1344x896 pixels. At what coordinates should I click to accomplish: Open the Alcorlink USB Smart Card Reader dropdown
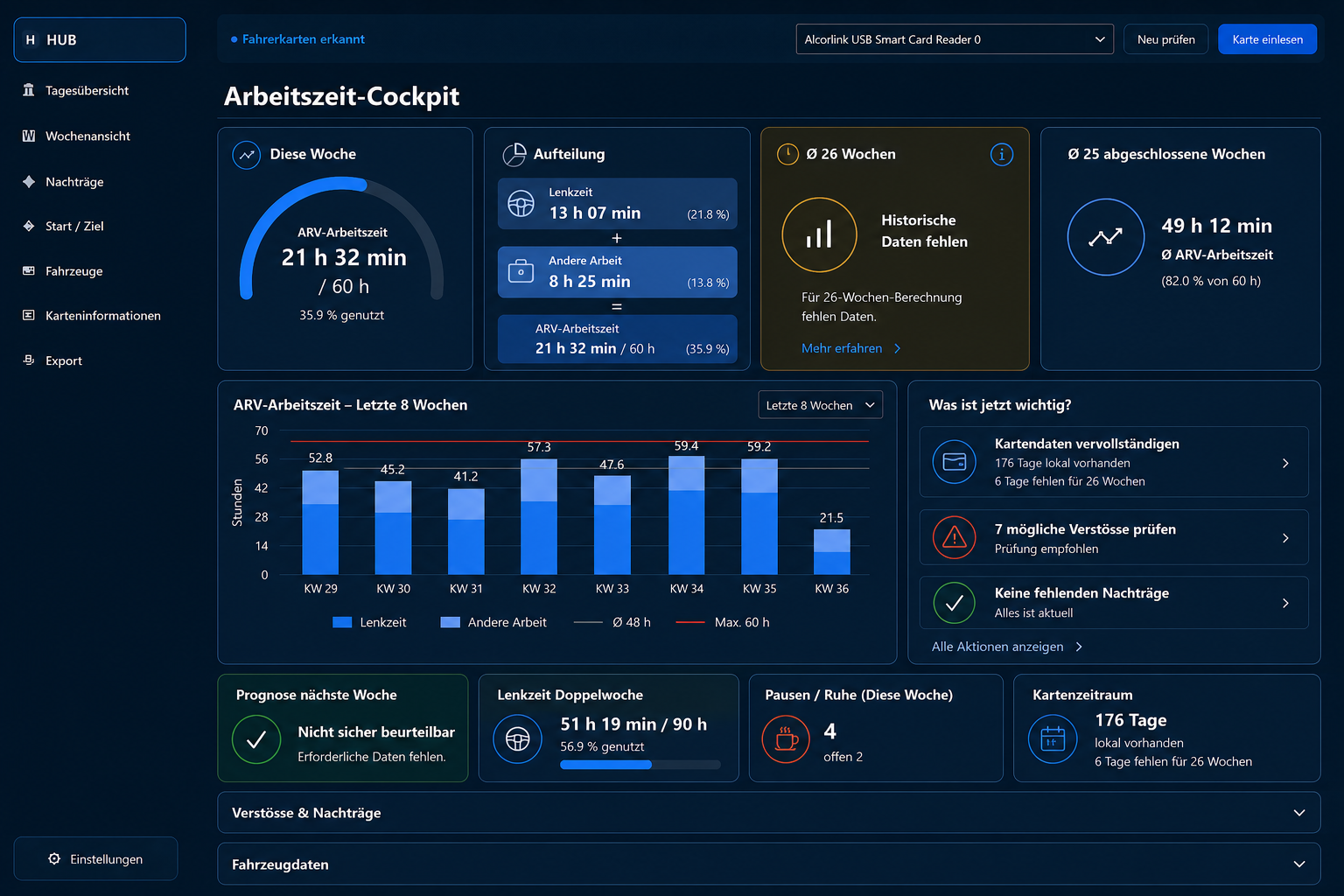(955, 39)
